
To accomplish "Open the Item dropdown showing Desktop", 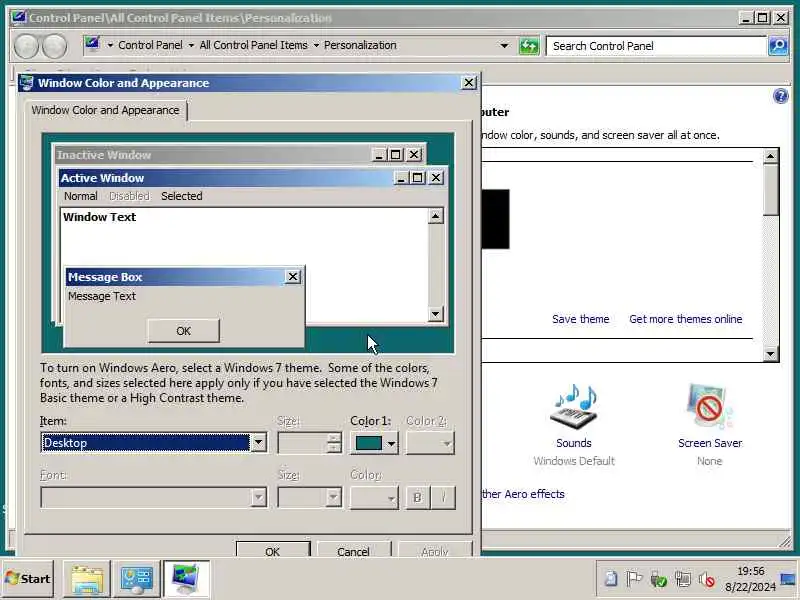I will click(259, 442).
